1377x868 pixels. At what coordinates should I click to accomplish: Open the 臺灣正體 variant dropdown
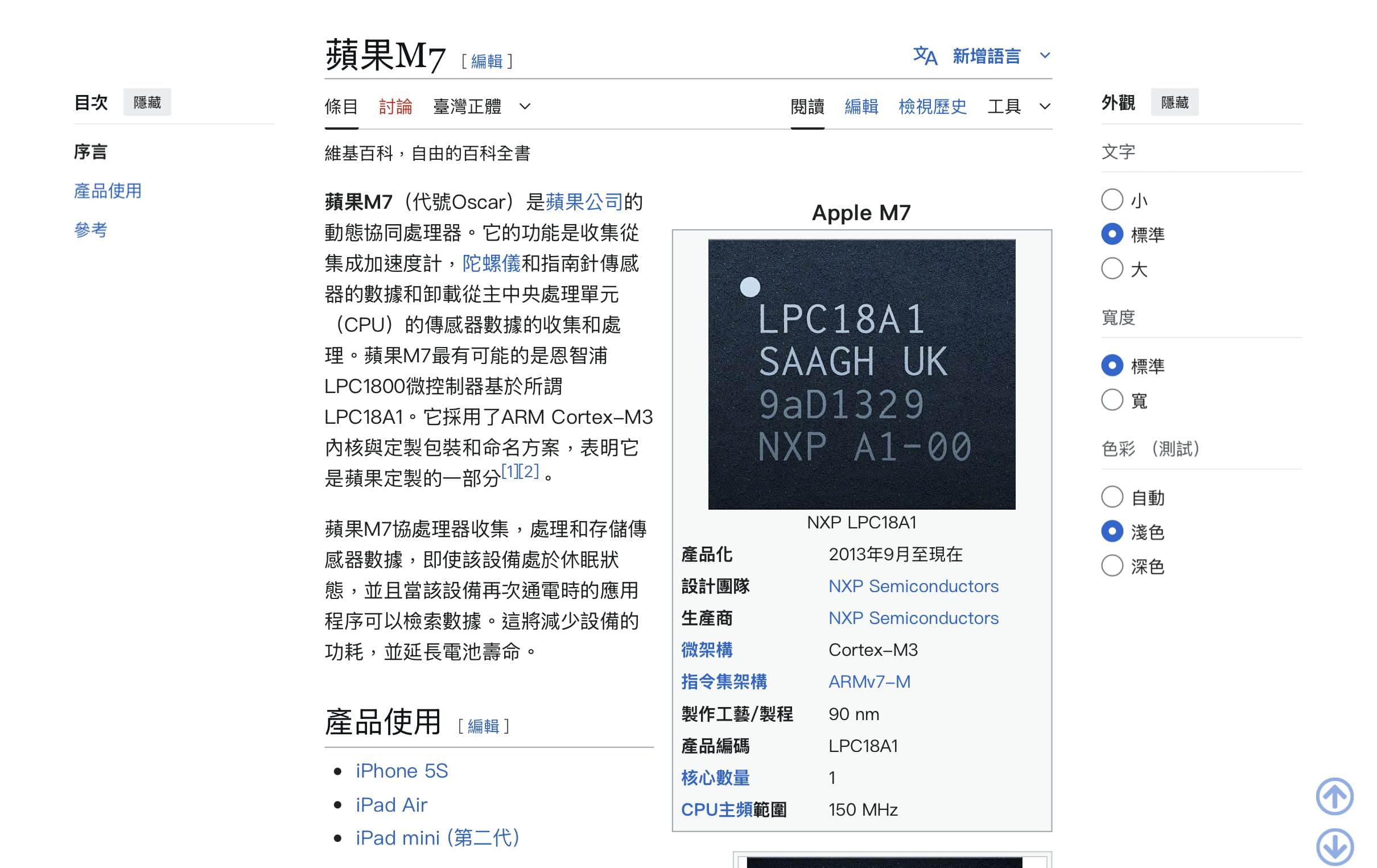(x=481, y=106)
